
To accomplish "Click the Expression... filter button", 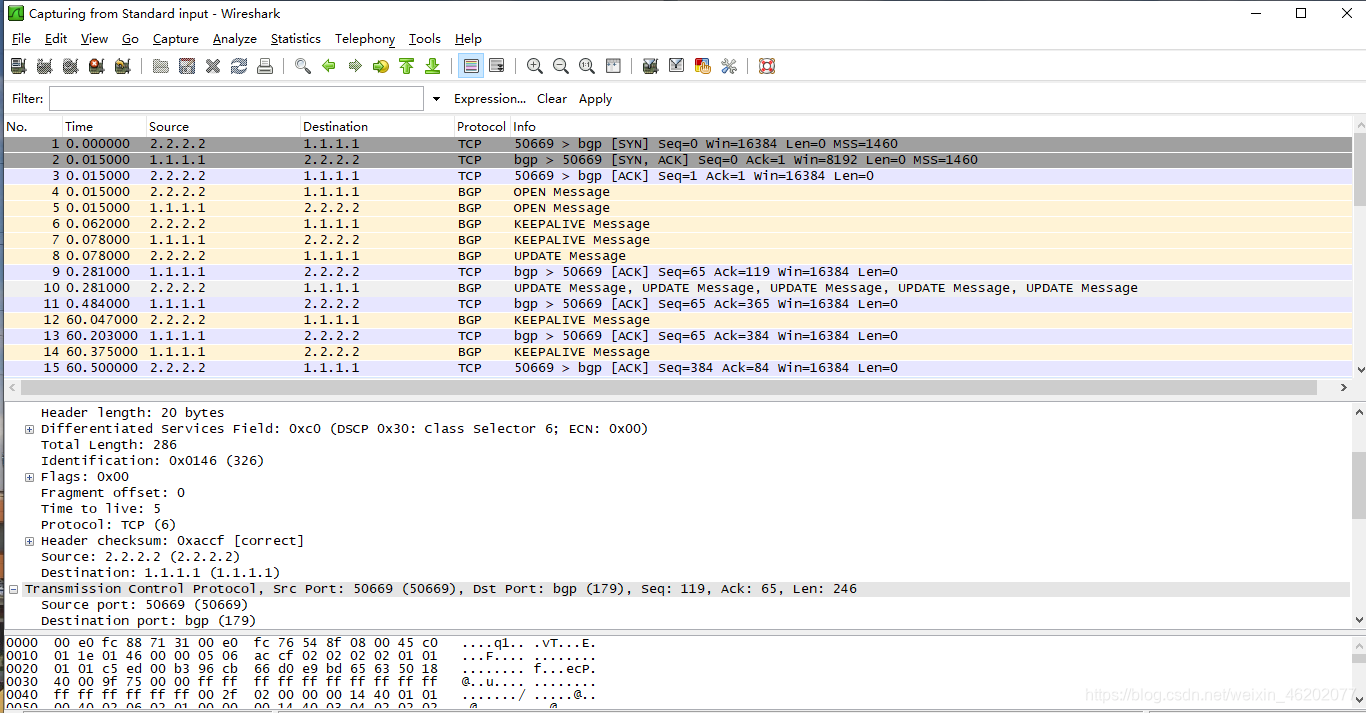I will pyautogui.click(x=490, y=99).
